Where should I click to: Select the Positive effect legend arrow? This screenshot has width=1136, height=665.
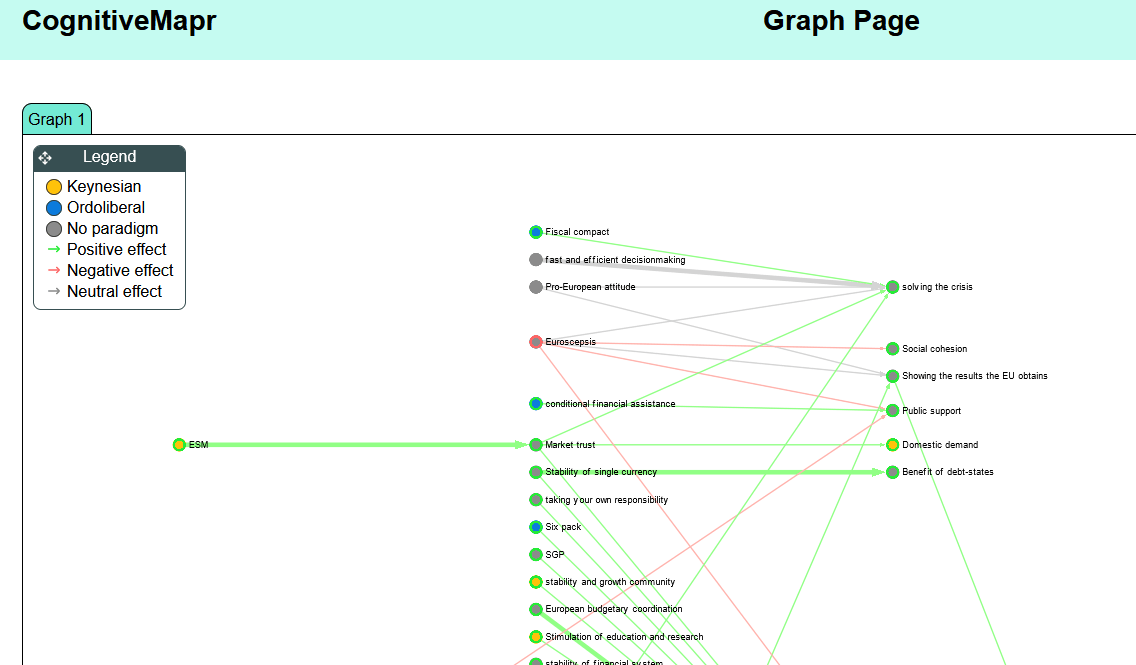click(55, 249)
